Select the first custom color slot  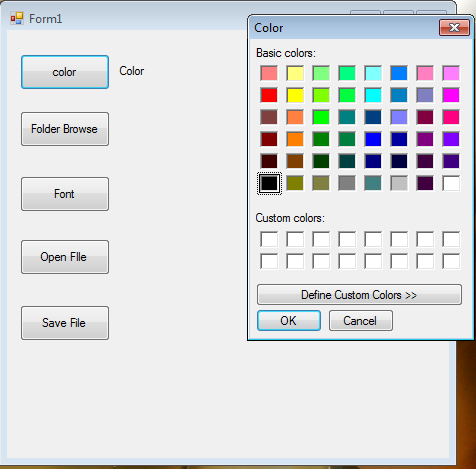(269, 239)
